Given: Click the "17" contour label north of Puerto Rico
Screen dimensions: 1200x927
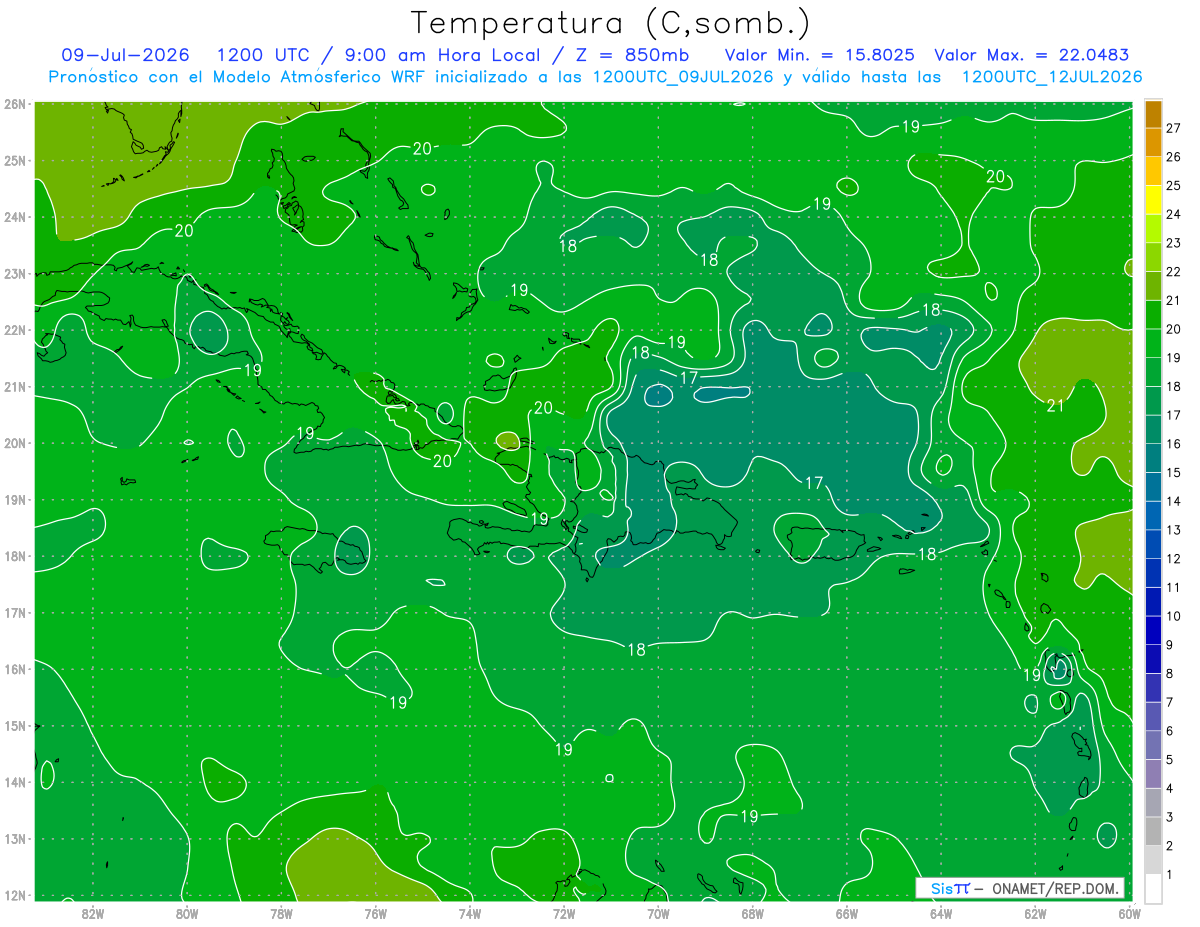Looking at the screenshot, I should [x=814, y=483].
